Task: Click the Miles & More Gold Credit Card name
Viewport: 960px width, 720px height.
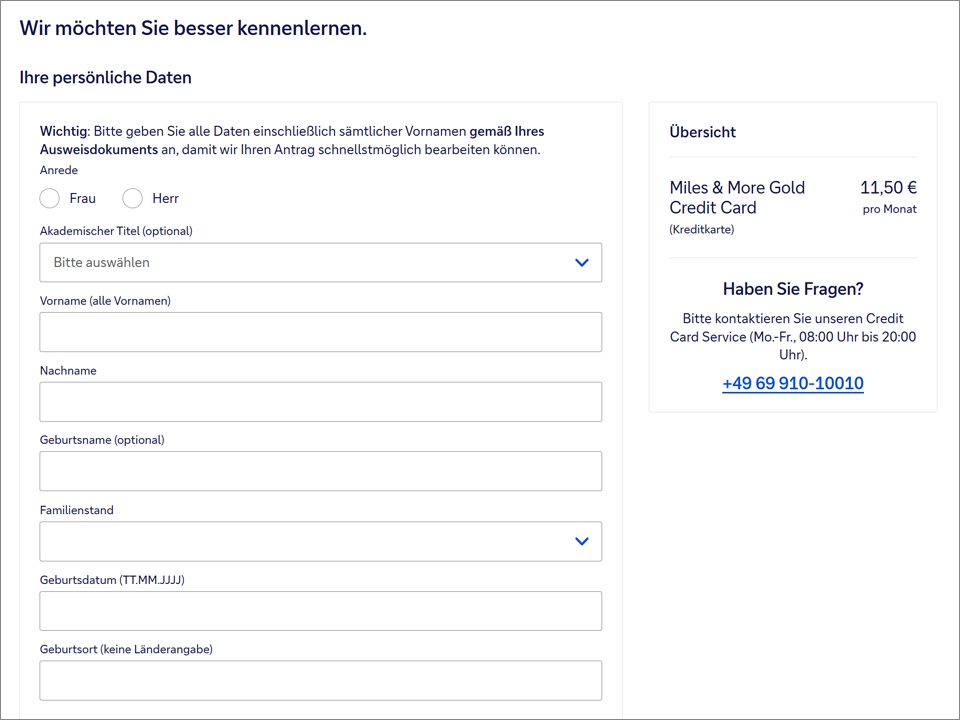Action: (737, 198)
